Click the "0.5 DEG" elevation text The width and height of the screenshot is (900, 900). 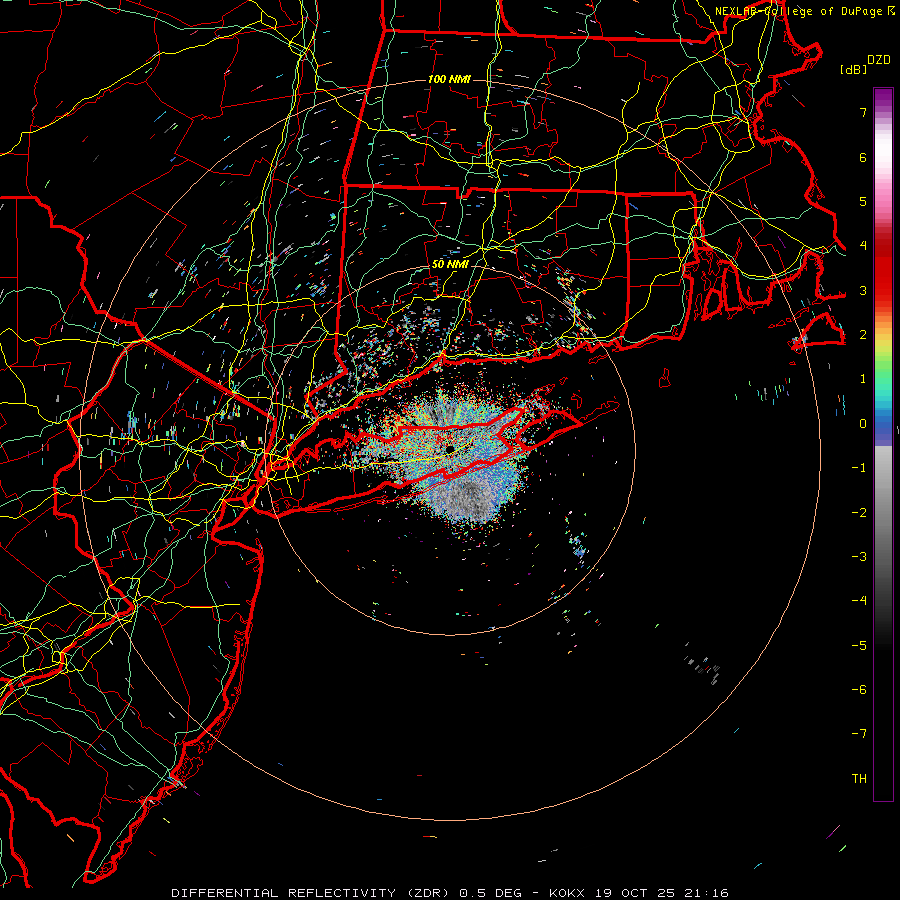coord(490,893)
